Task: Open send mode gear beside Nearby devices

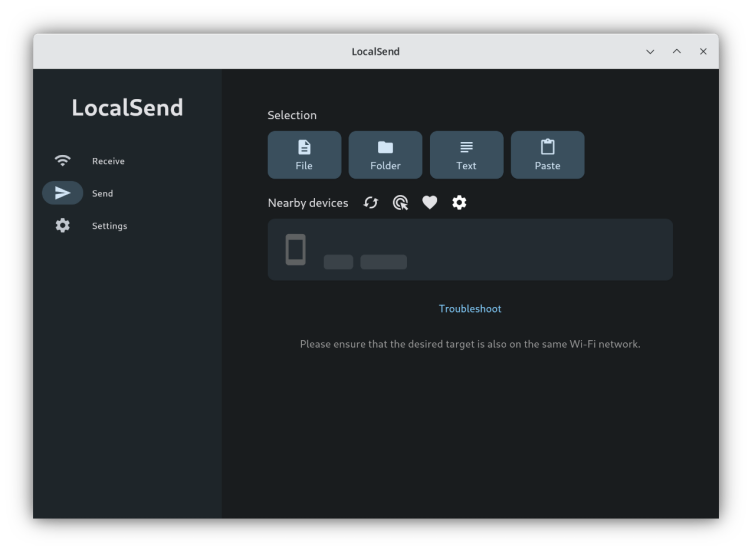Action: tap(459, 203)
